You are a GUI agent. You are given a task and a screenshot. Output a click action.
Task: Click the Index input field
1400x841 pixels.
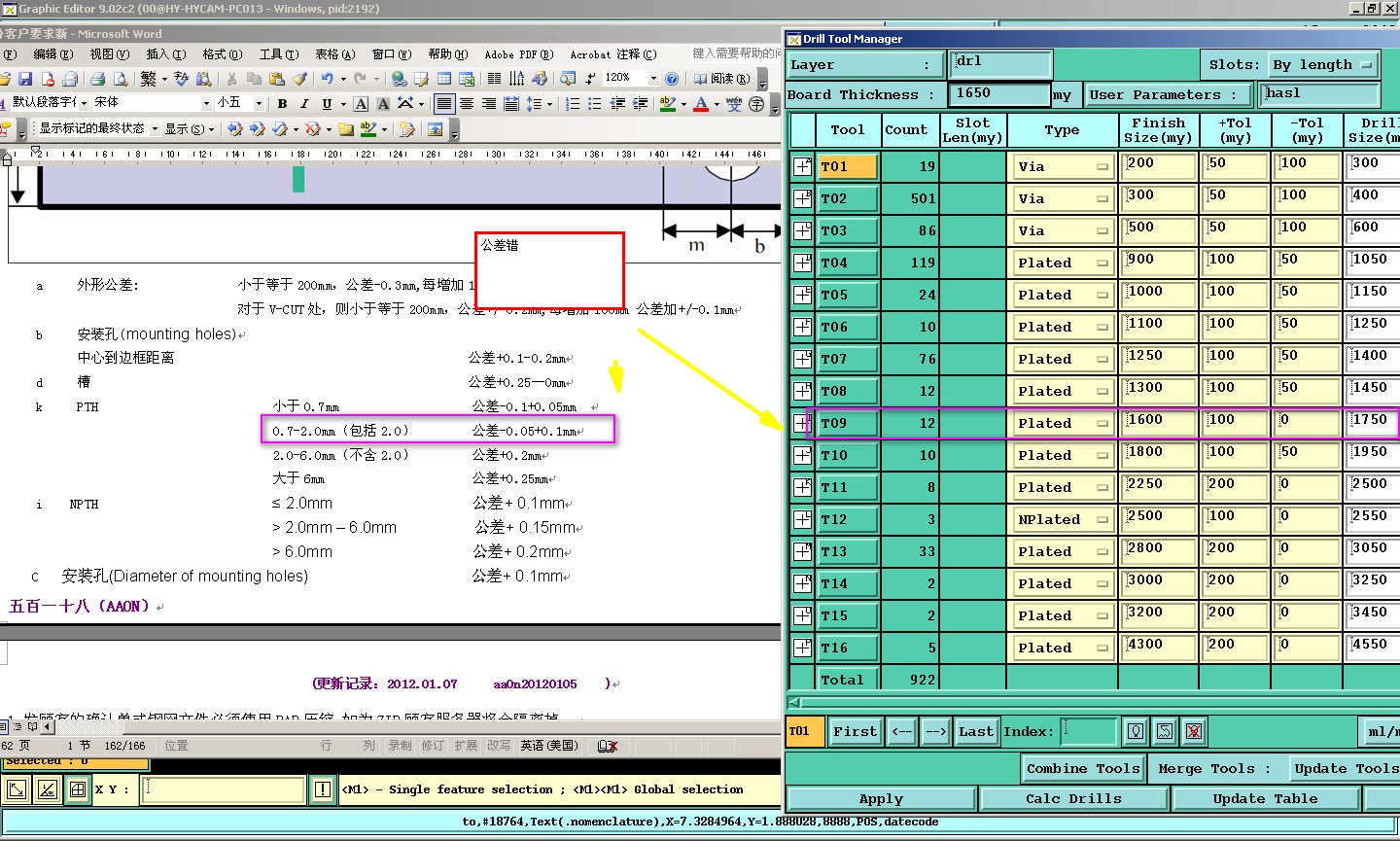click(x=1088, y=731)
